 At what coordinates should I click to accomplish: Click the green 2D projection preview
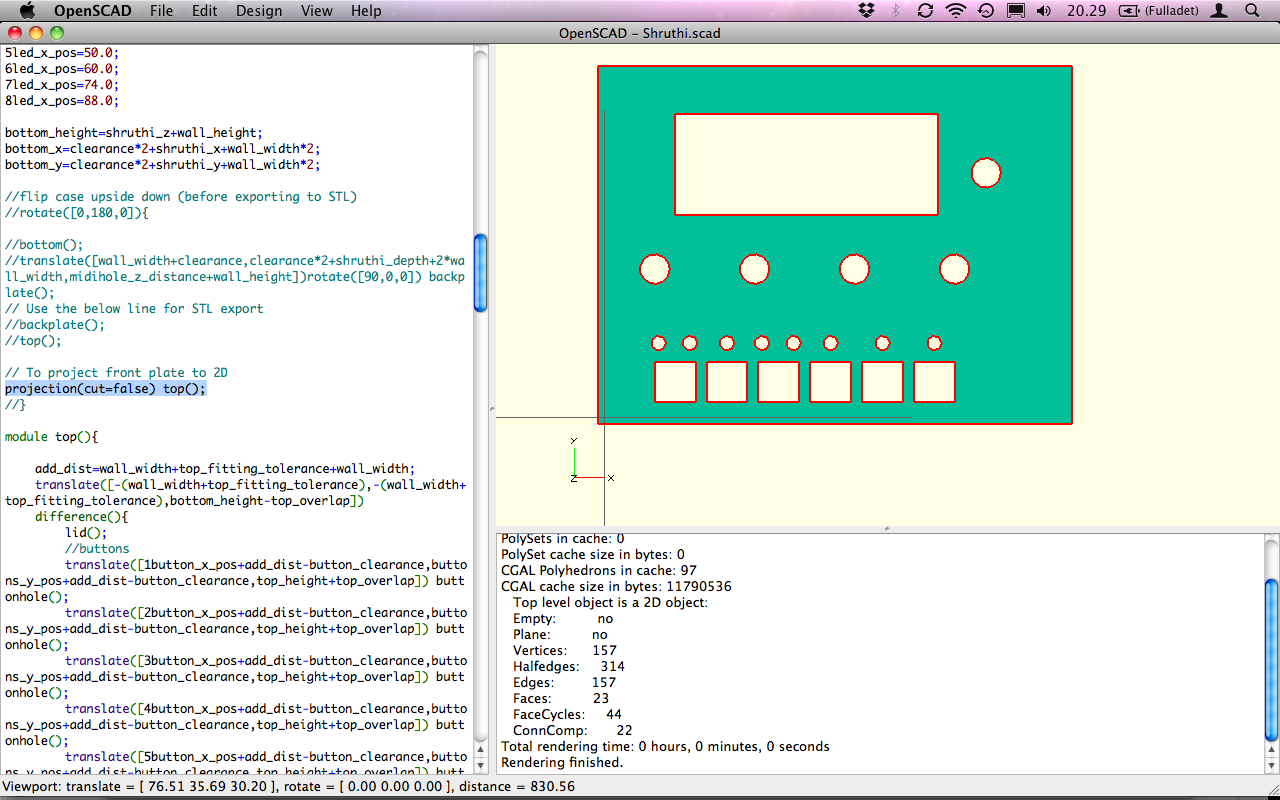(835, 245)
